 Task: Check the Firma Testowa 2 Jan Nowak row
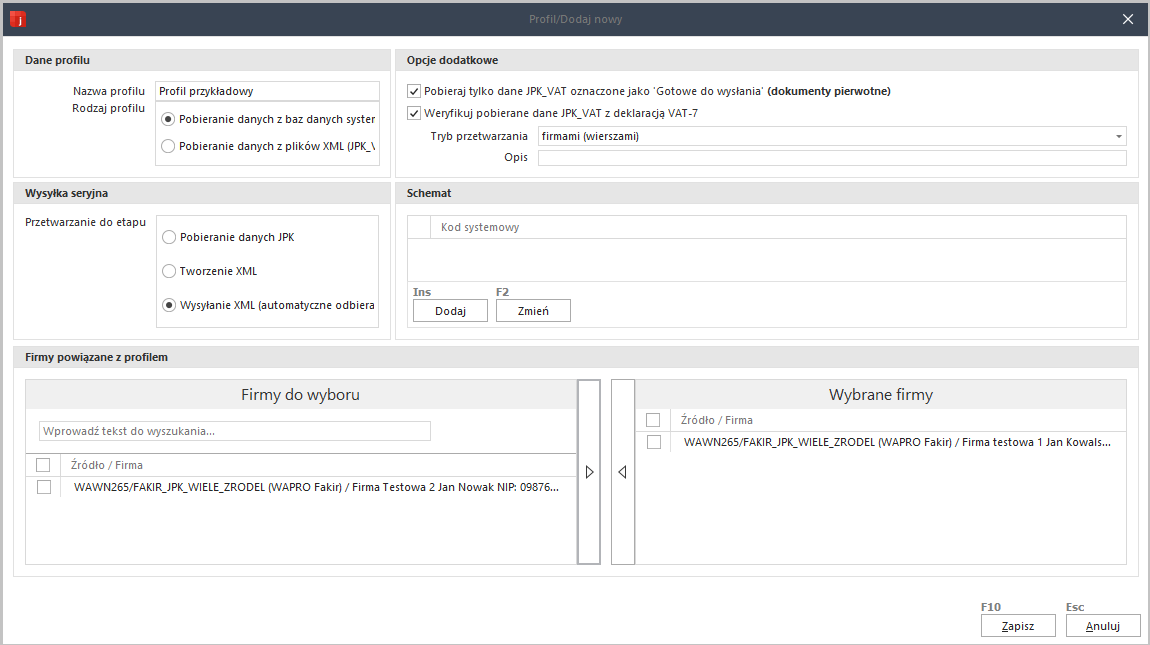(x=44, y=487)
